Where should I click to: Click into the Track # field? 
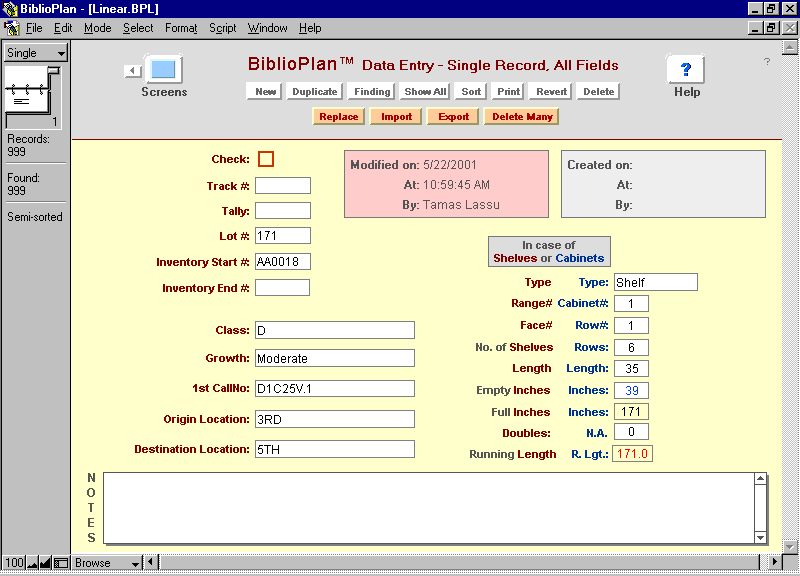(283, 185)
